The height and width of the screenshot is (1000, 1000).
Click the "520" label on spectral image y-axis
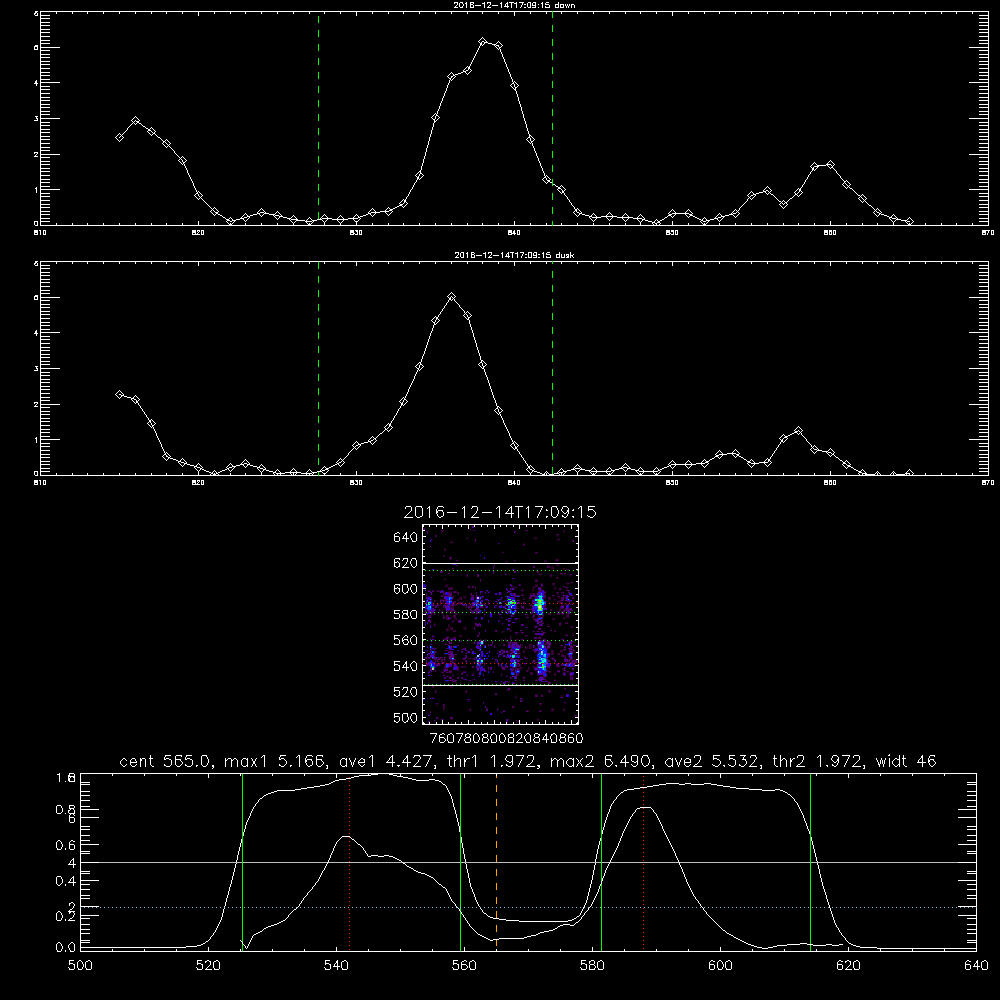pyautogui.click(x=406, y=692)
